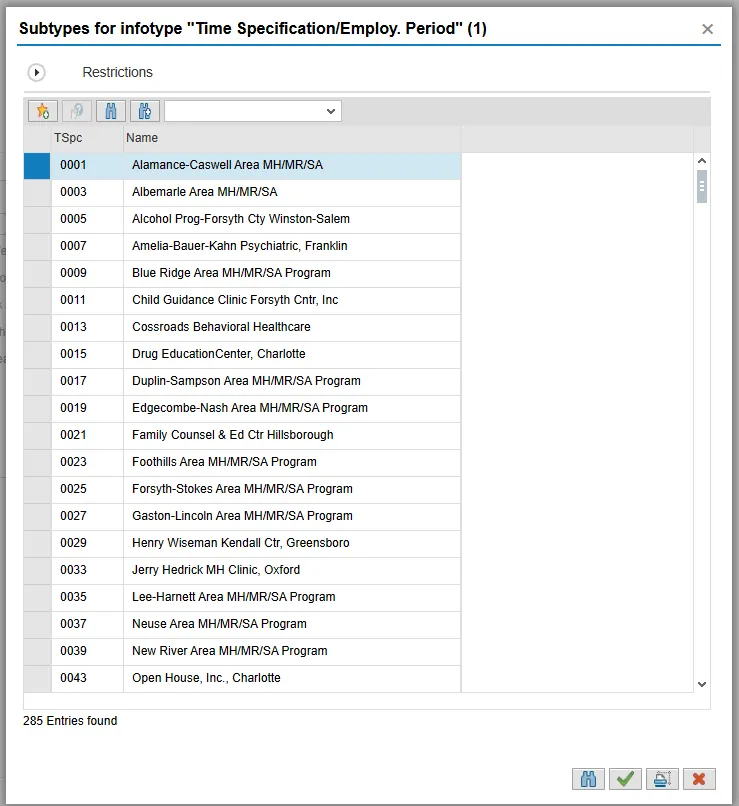The image size is (739, 806).
Task: Confirm selection with the green checkmark
Action: [x=625, y=779]
